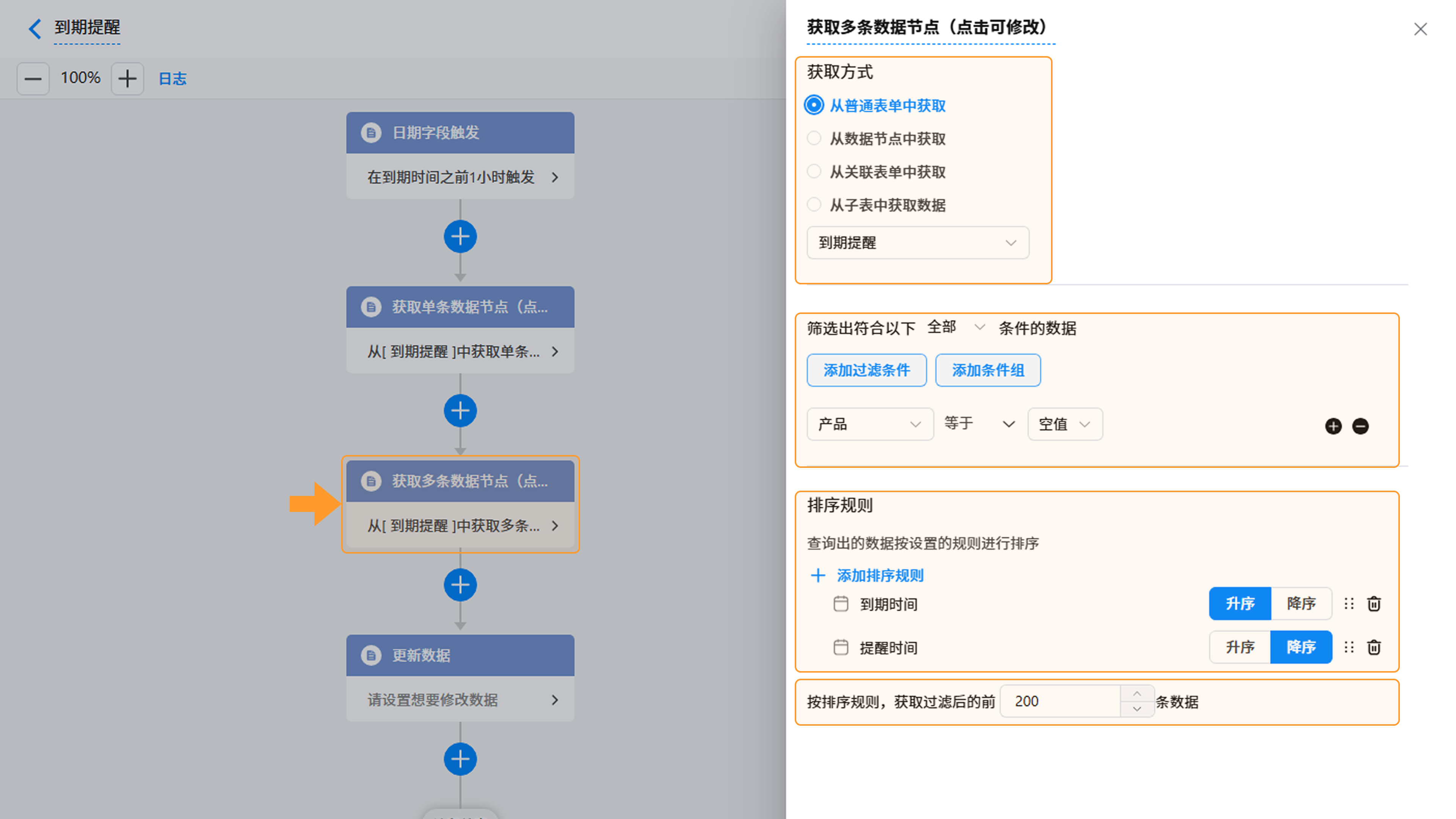
Task: Click the 到期时间 sort field label
Action: [x=888, y=604]
